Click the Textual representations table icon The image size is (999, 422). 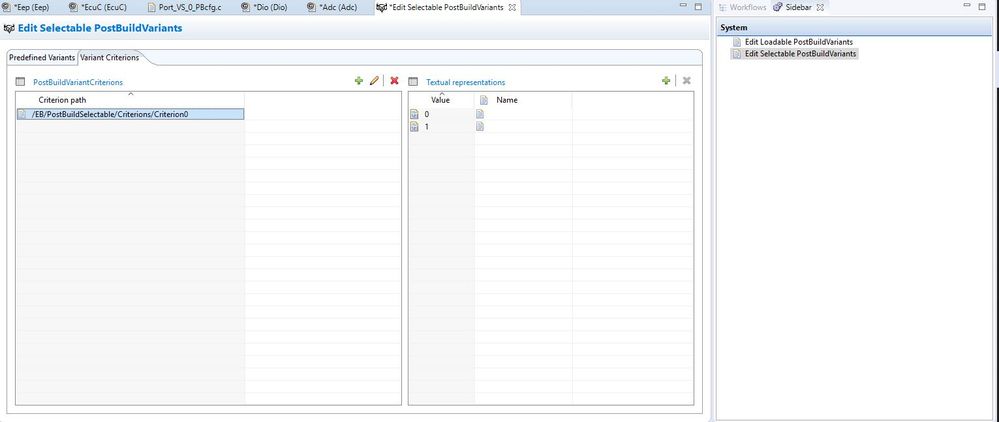[x=413, y=82]
